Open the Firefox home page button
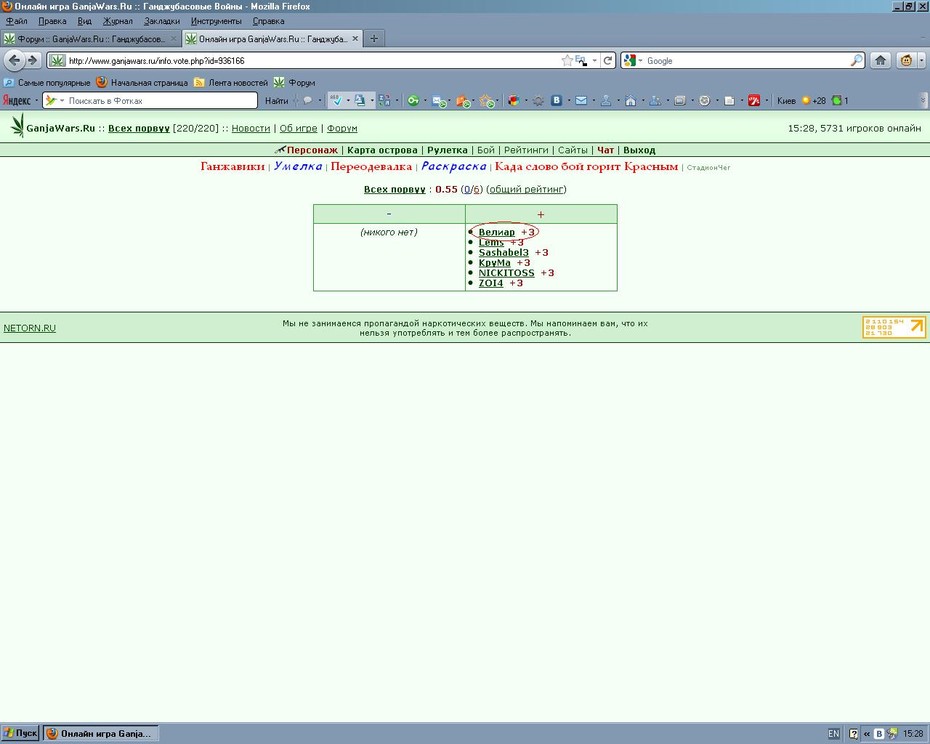 880,61
